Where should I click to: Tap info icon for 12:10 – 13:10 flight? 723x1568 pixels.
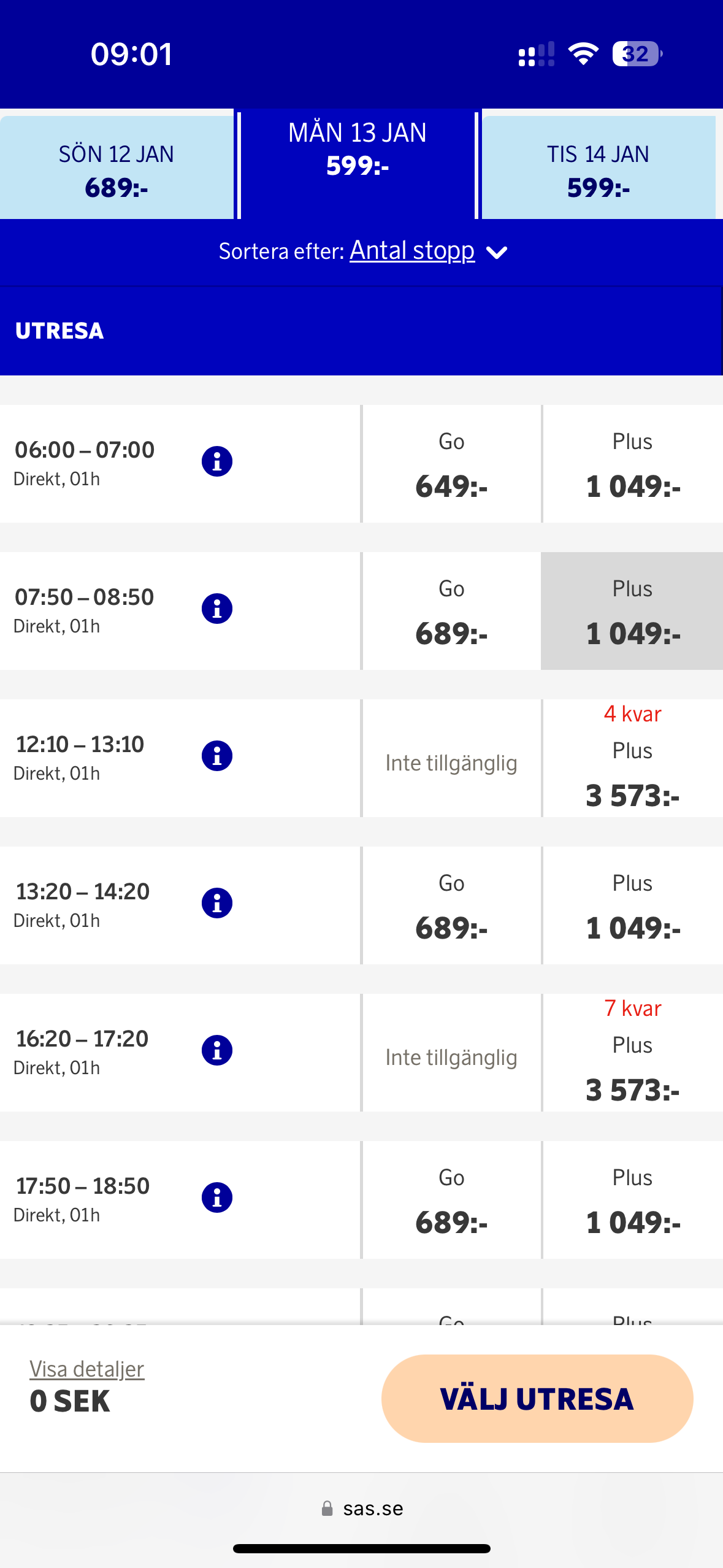click(216, 756)
